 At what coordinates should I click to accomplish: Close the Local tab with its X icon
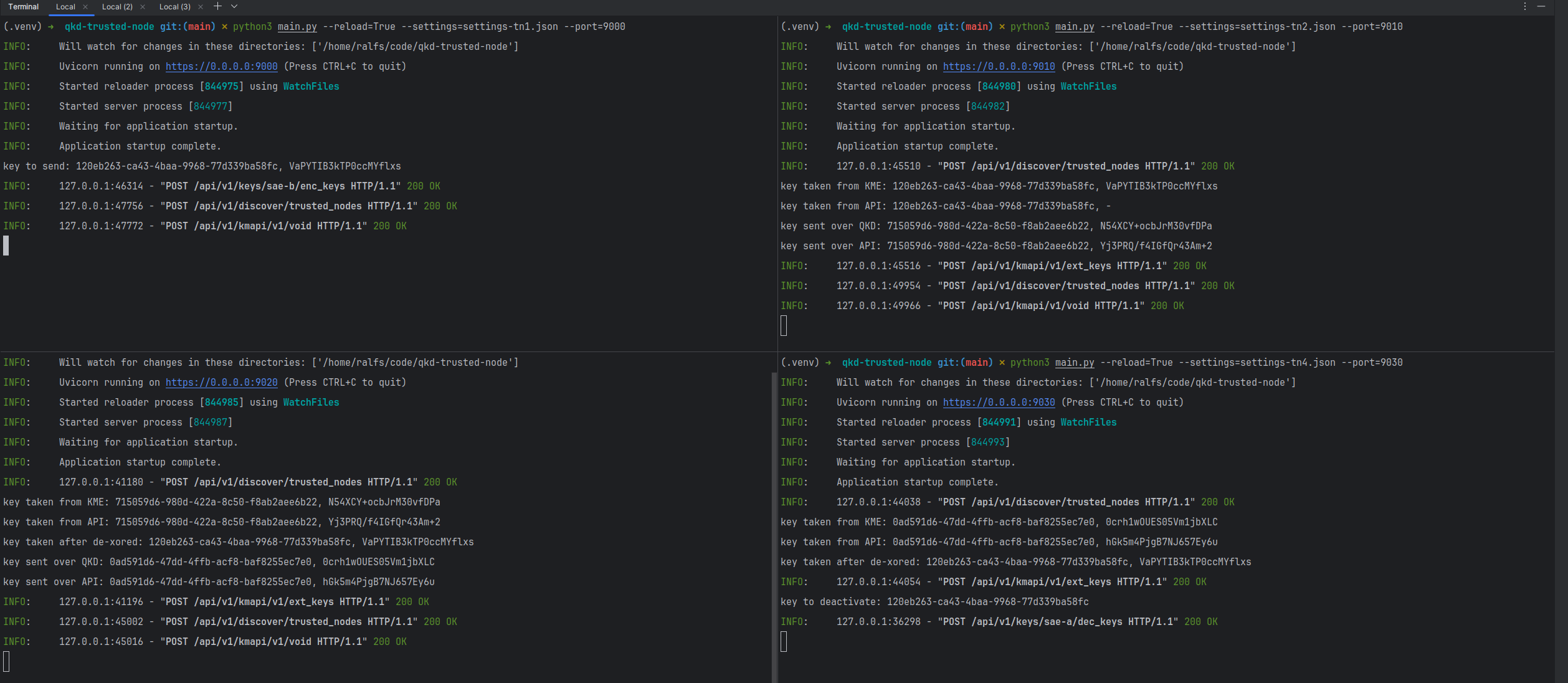[85, 7]
